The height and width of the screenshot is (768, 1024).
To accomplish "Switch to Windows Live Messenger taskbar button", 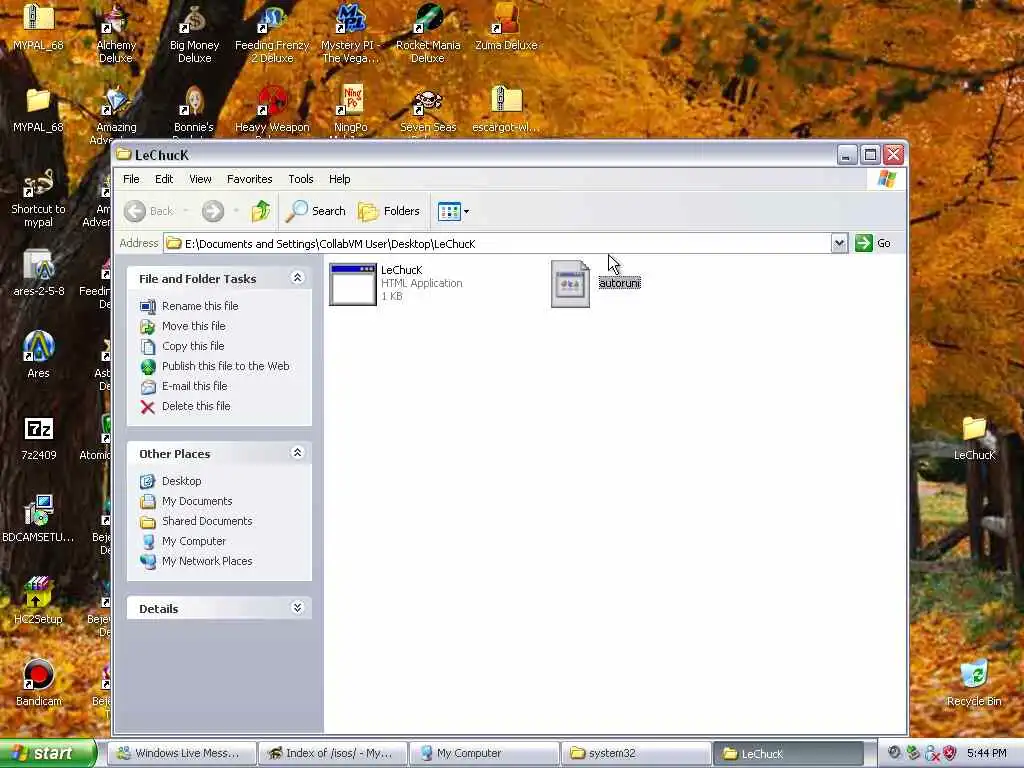I will 181,753.
